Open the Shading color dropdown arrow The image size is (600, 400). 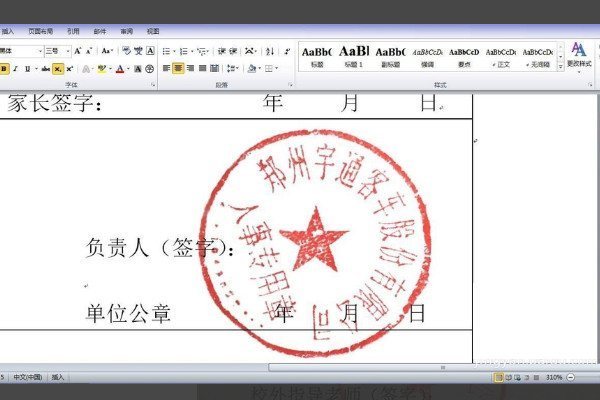tap(259, 69)
